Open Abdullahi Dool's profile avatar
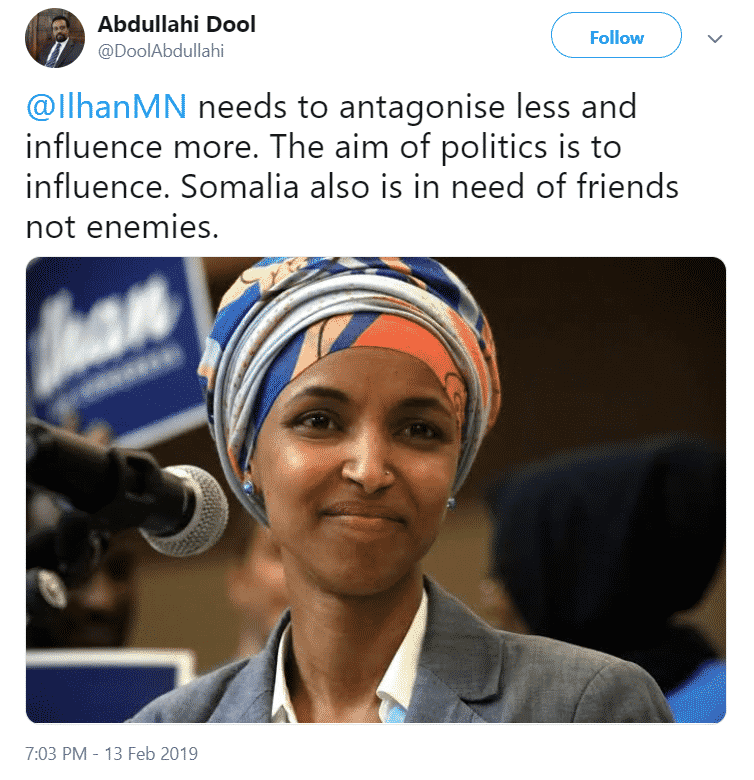Viewport: 754px width, 780px height. 55,38
